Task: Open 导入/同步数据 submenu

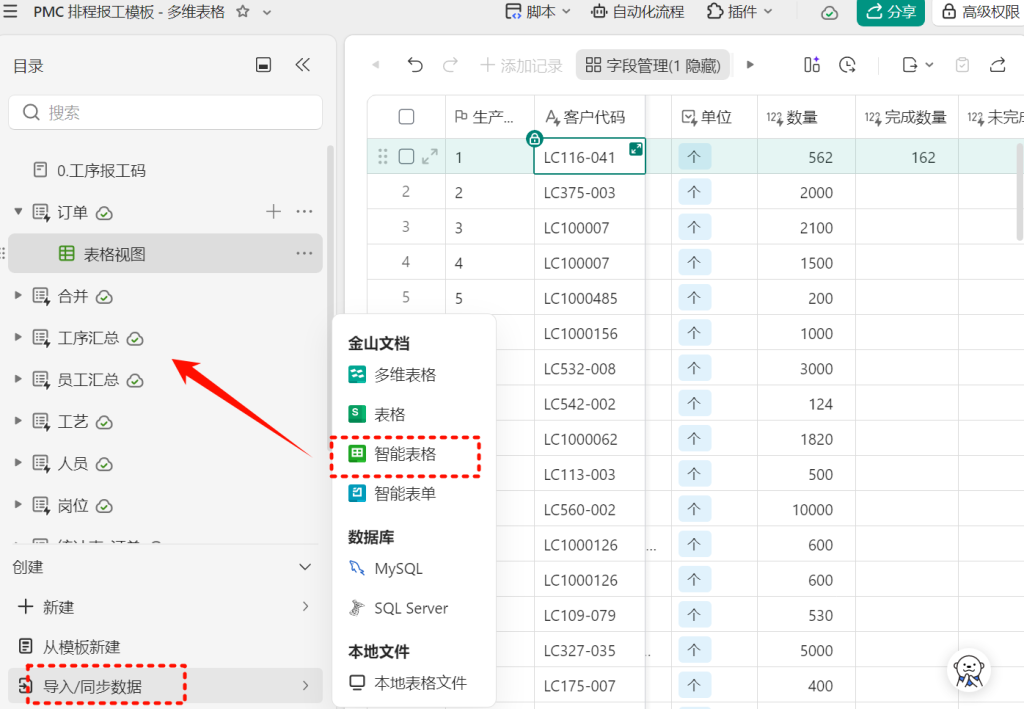Action: [x=165, y=685]
